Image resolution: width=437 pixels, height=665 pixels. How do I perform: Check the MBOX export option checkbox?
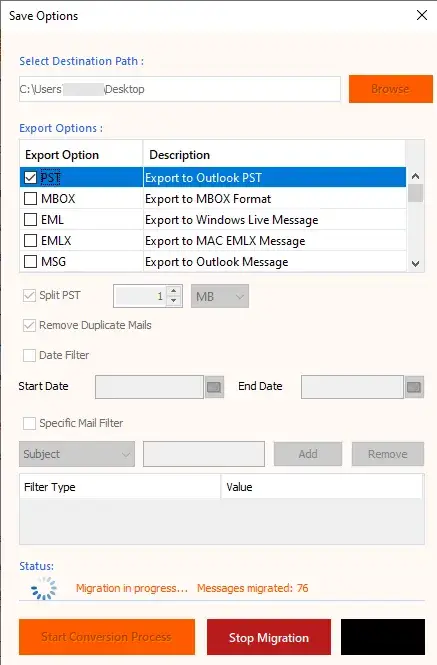point(31,198)
